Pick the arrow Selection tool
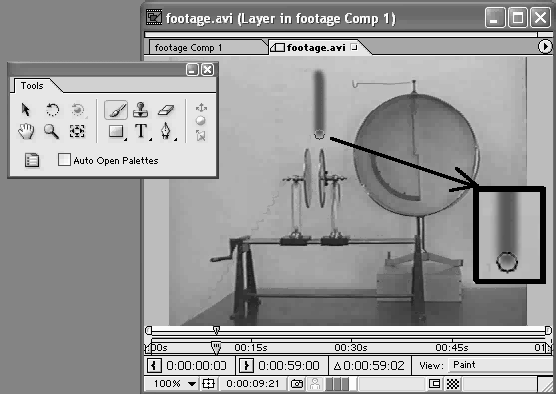The width and height of the screenshot is (556, 394). point(26,110)
